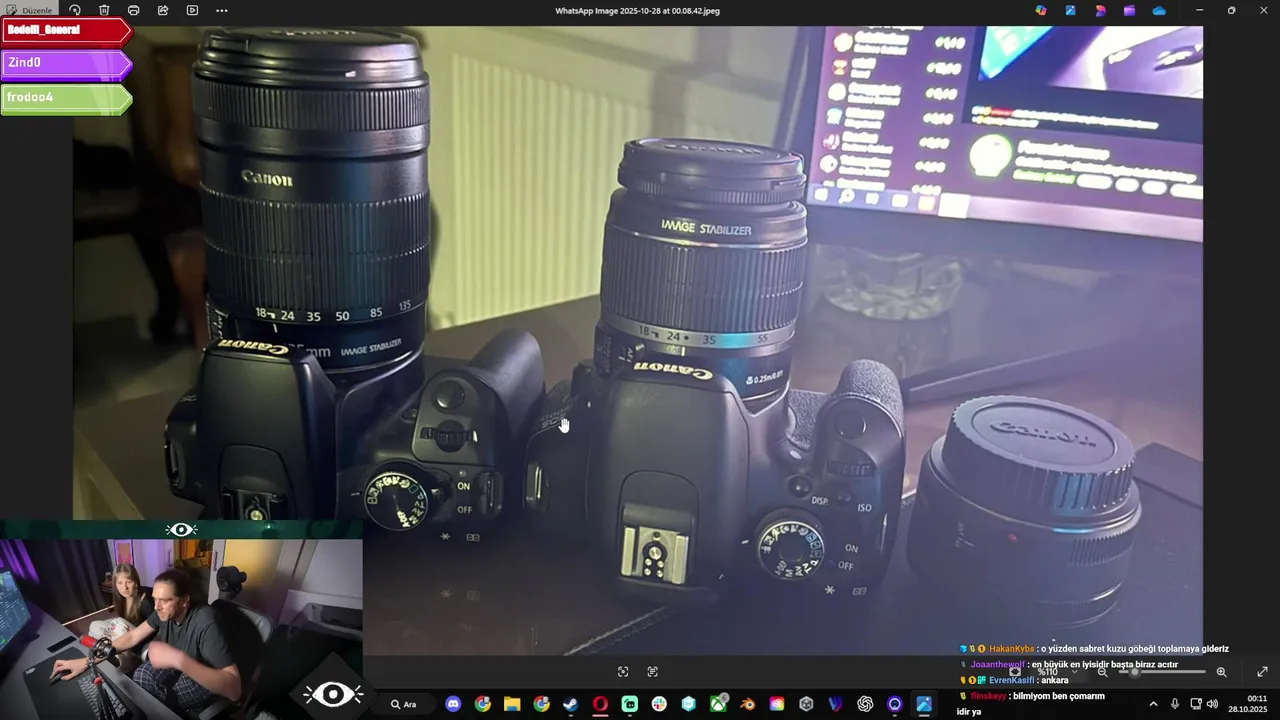Open Google Chrome next to Discord on taskbar

(483, 704)
